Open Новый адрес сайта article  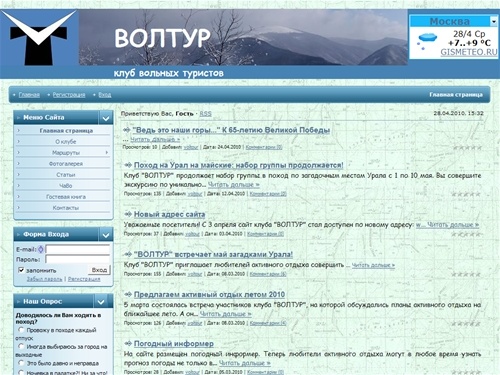pos(169,214)
